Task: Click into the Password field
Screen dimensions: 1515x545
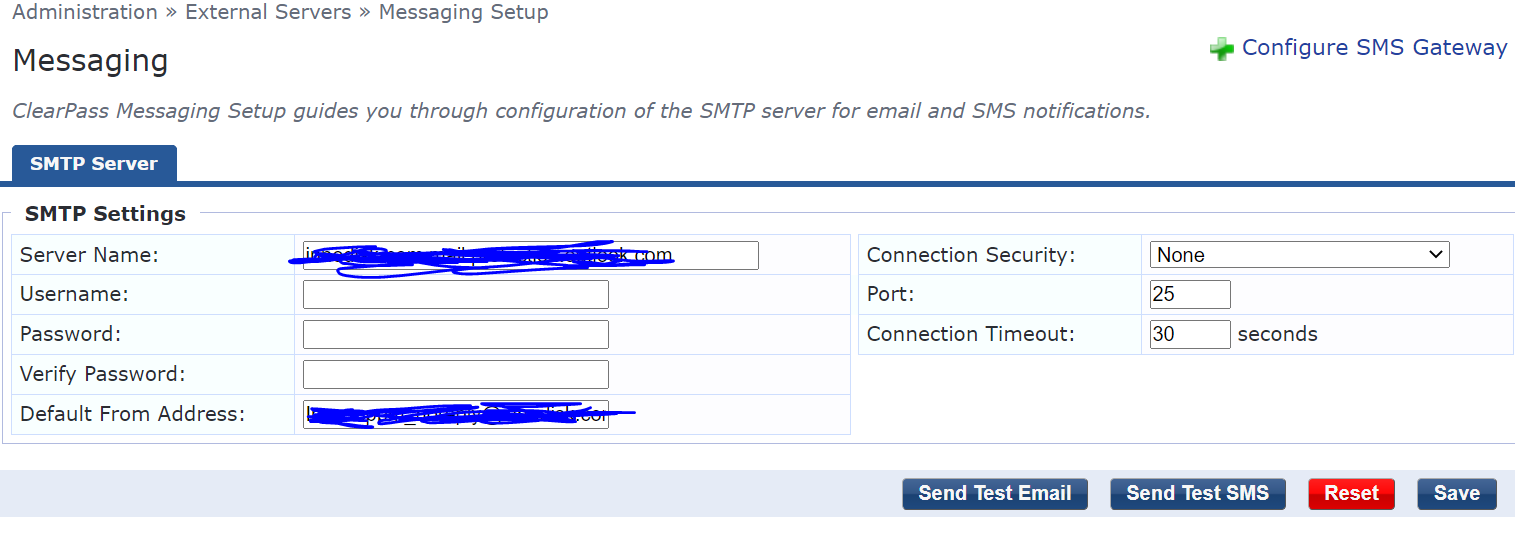Action: (x=456, y=335)
